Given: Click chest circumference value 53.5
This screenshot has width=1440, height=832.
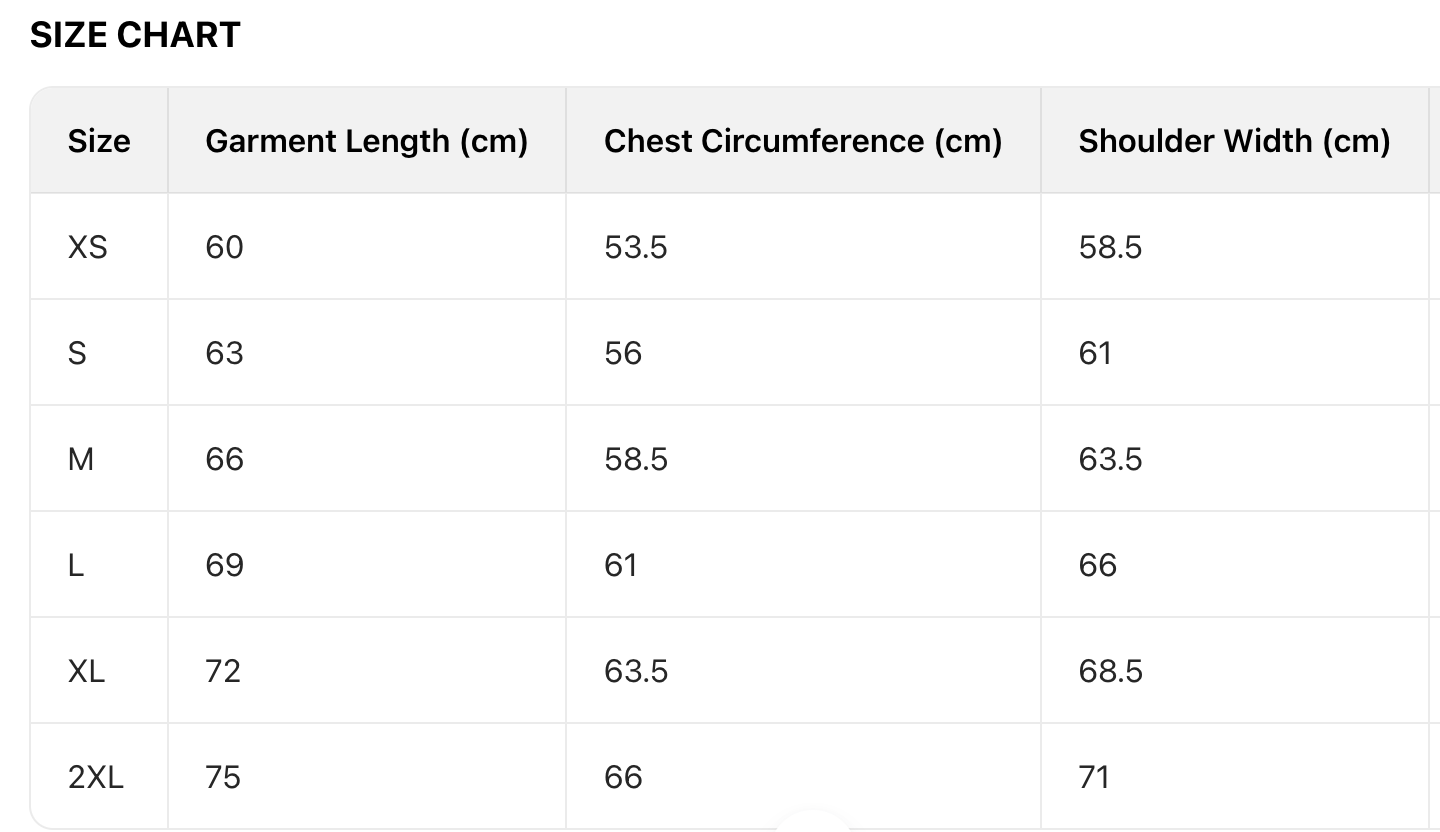Looking at the screenshot, I should point(635,247).
